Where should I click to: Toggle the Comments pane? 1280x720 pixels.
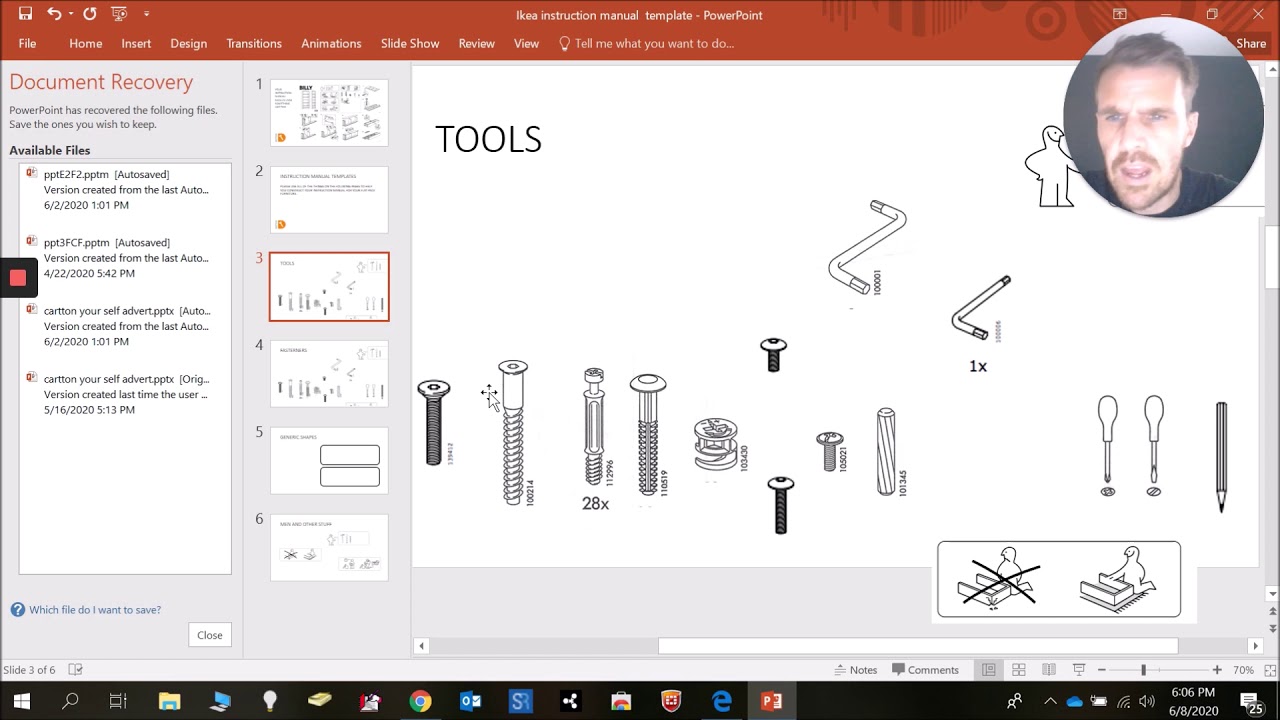click(926, 670)
